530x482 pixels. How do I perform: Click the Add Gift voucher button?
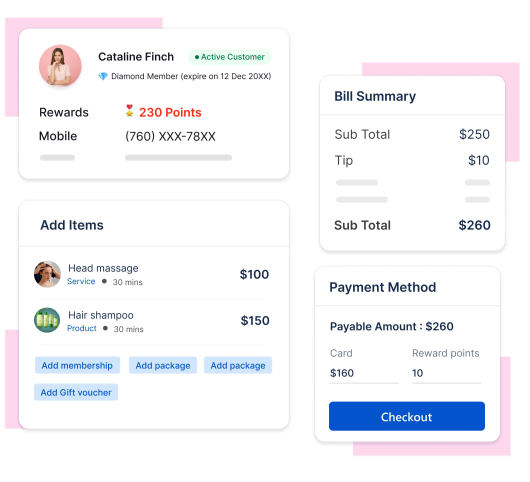76,392
